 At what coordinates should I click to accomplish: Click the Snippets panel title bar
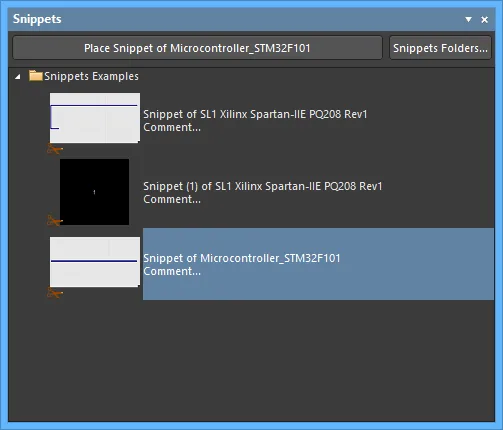[233, 19]
